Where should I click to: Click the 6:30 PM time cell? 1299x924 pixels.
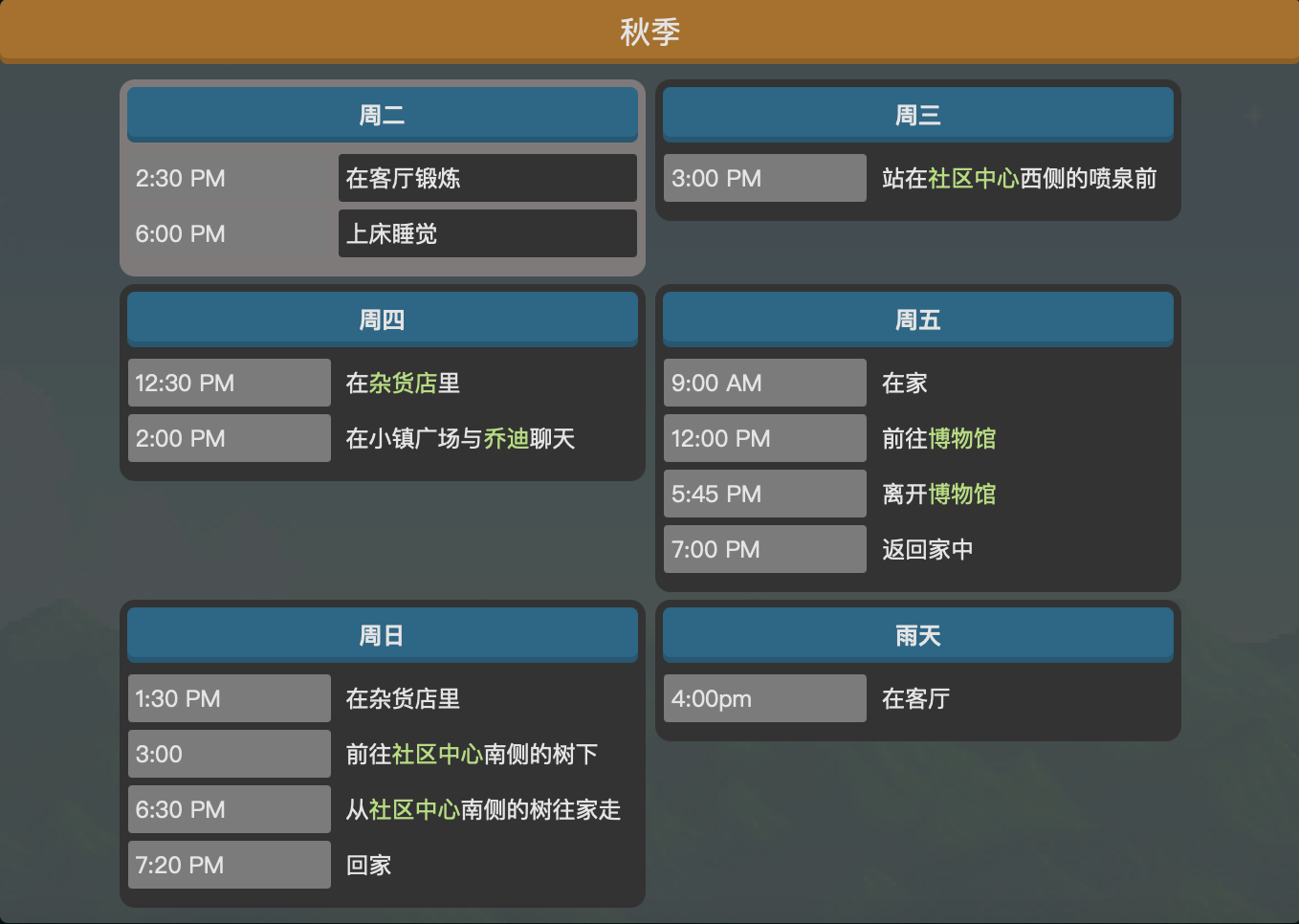point(230,809)
